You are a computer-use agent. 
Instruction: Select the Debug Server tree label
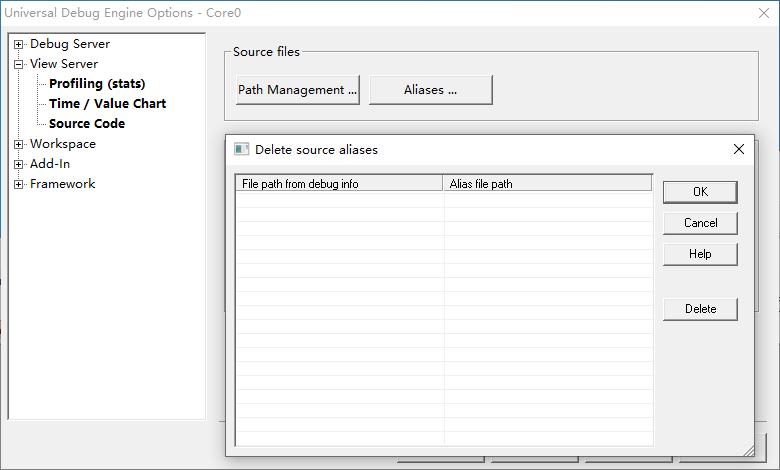[70, 44]
